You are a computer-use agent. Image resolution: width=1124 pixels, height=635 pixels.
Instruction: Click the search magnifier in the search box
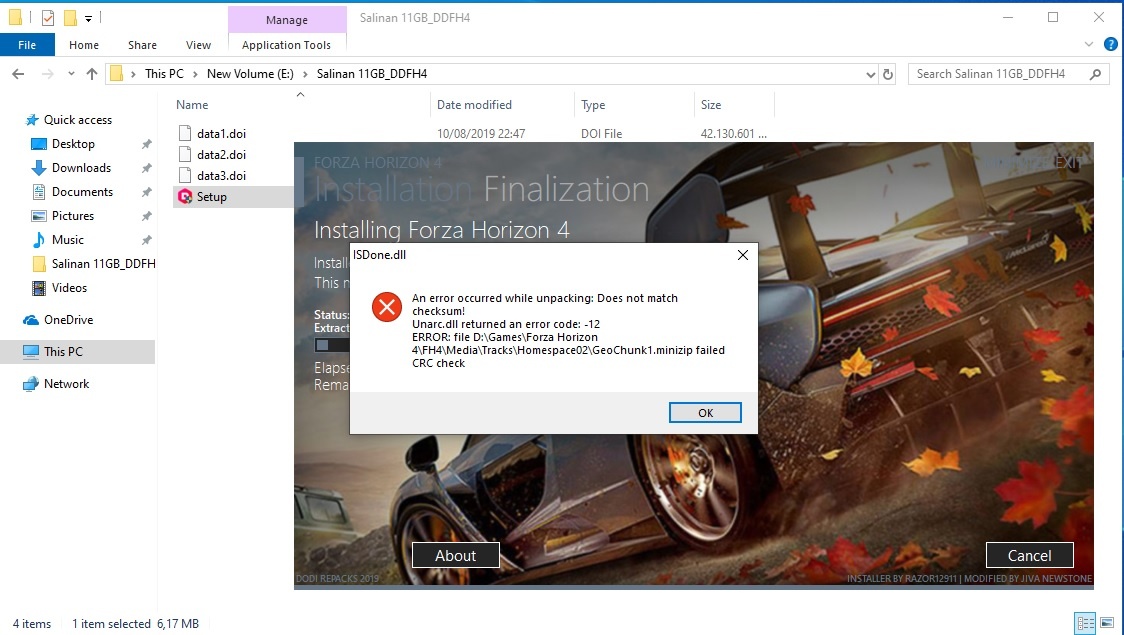[1096, 73]
